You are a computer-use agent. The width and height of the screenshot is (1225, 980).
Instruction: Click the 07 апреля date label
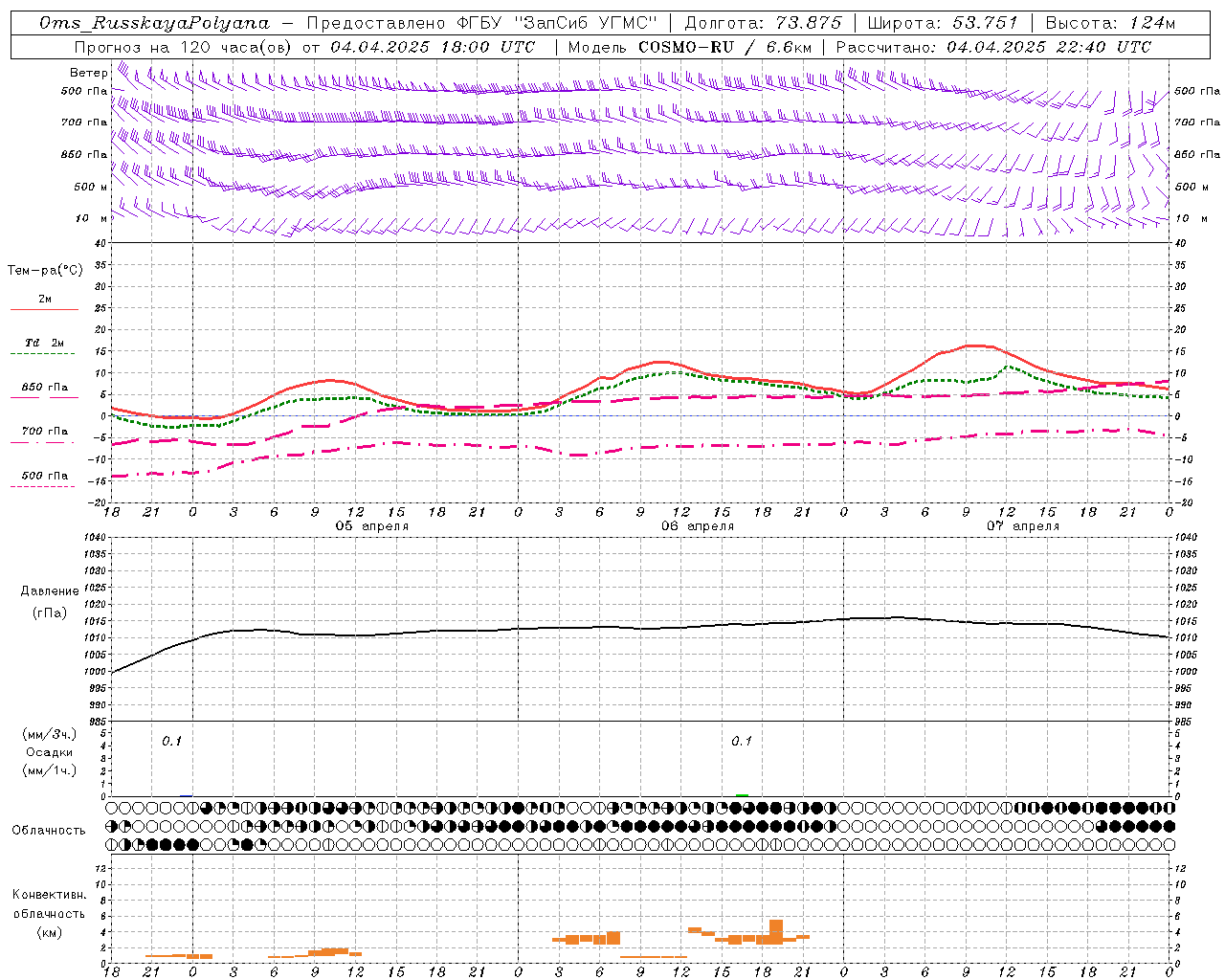coord(1023,526)
